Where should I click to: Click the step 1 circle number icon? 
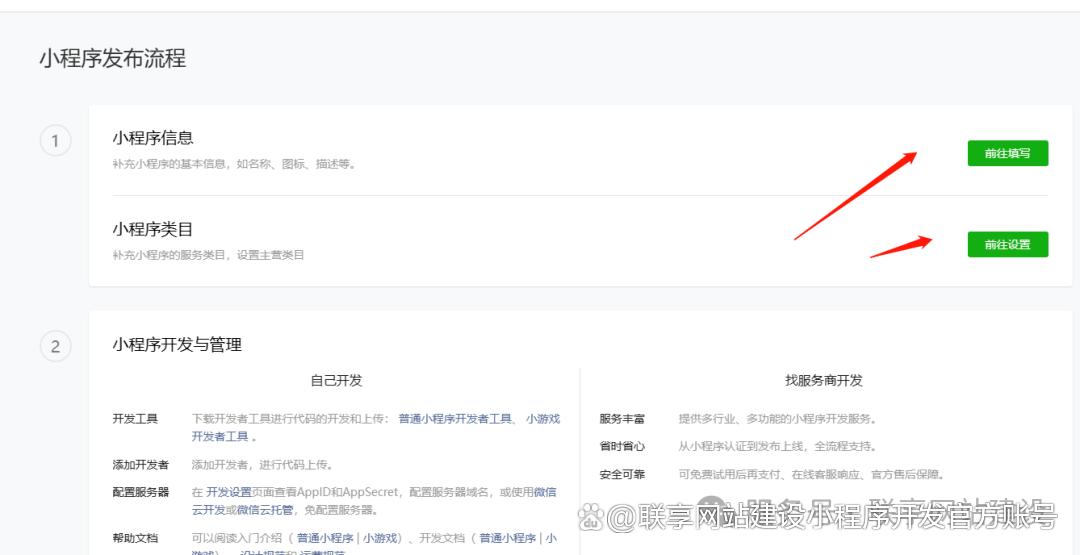point(55,141)
